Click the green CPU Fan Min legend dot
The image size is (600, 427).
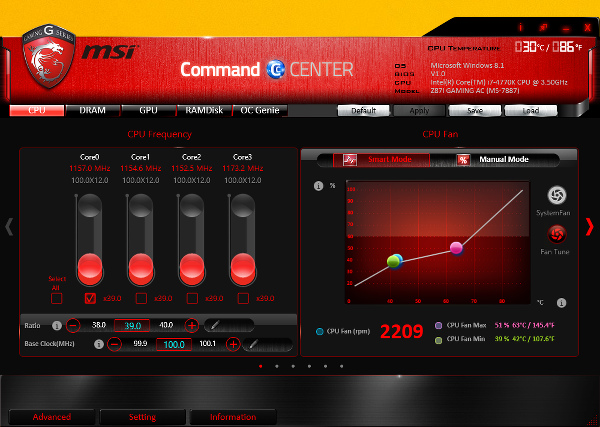click(x=439, y=339)
